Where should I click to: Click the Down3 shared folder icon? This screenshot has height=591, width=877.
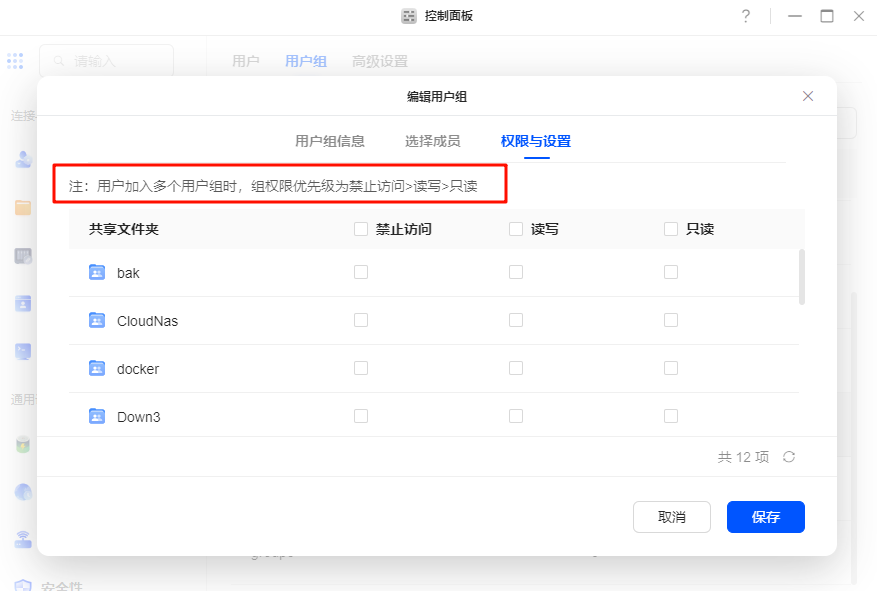pos(97,416)
